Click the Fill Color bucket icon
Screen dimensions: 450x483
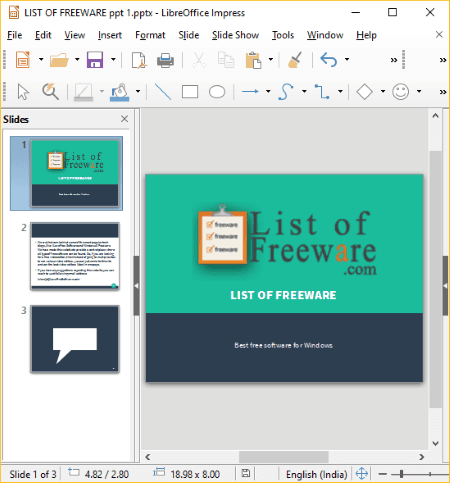pos(120,92)
